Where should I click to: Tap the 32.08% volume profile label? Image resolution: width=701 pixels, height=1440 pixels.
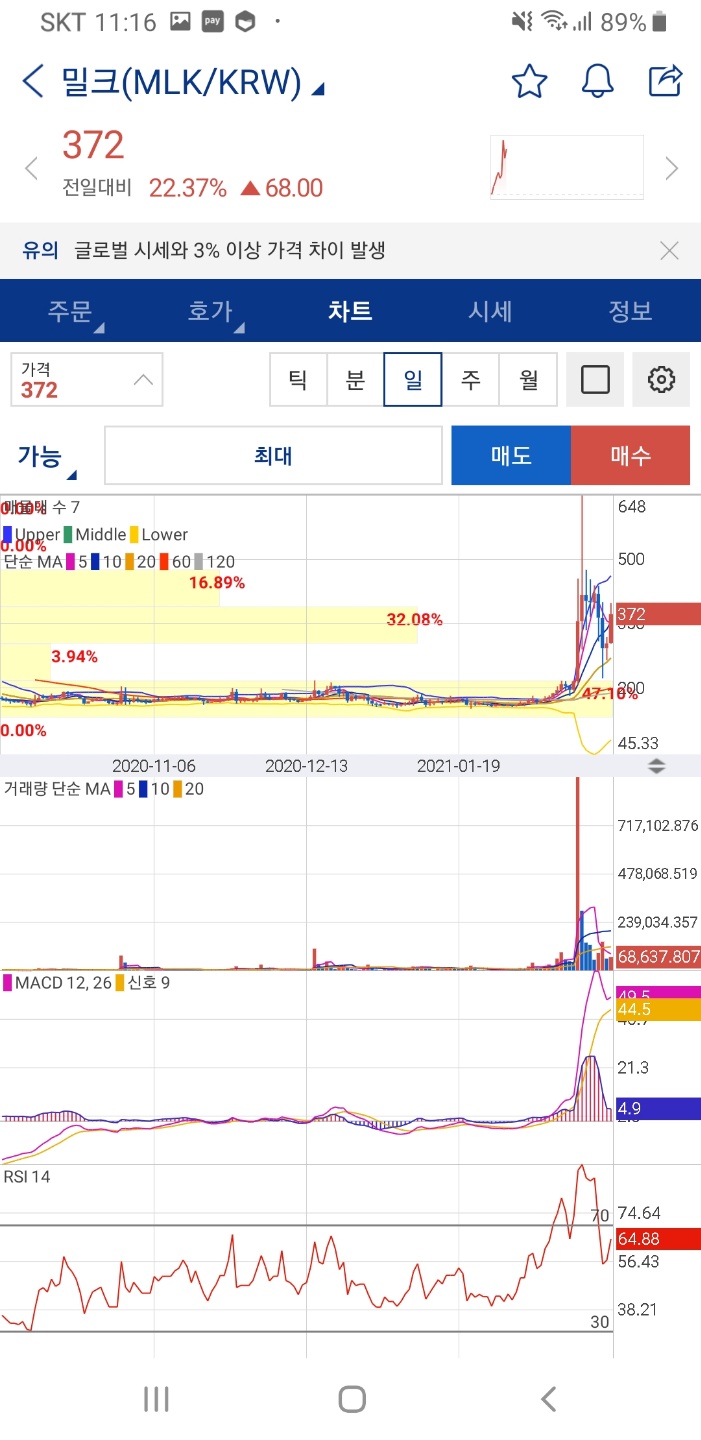pyautogui.click(x=415, y=620)
